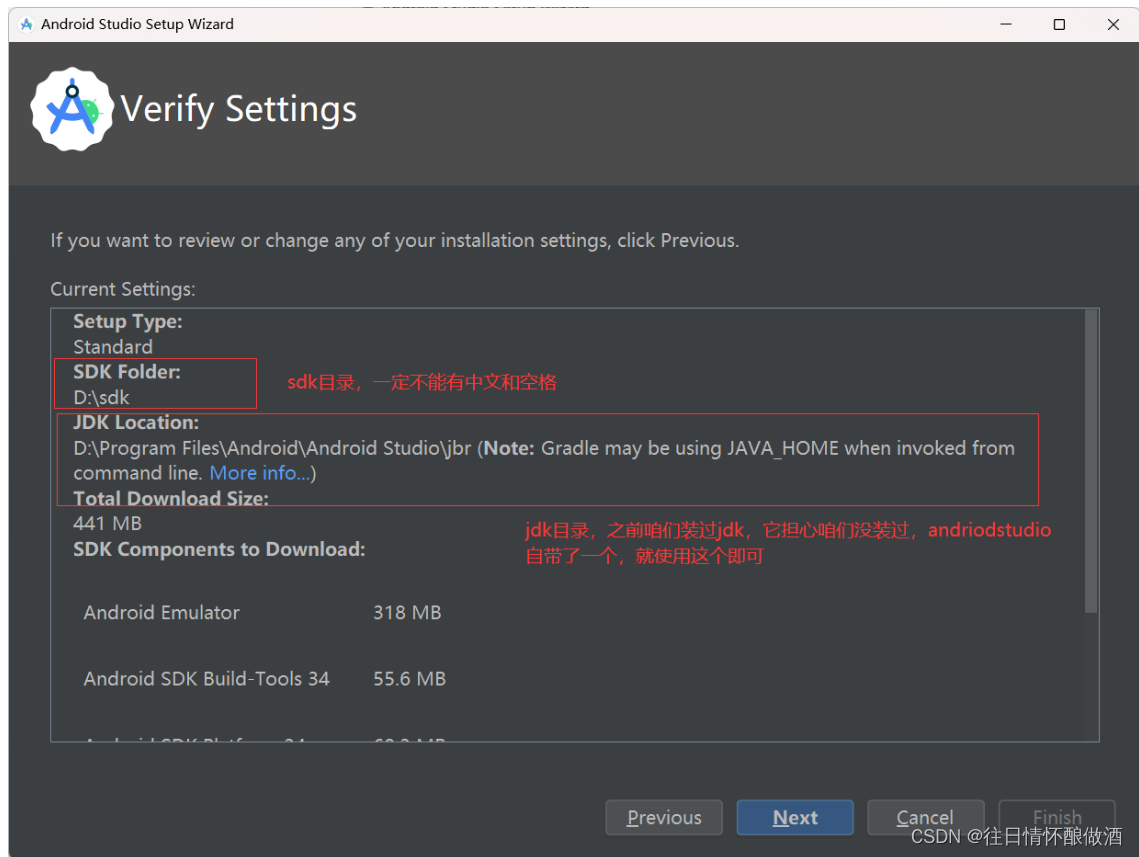1139x857 pixels.
Task: Click the Android Studio title bar icon
Action: pyautogui.click(x=26, y=25)
